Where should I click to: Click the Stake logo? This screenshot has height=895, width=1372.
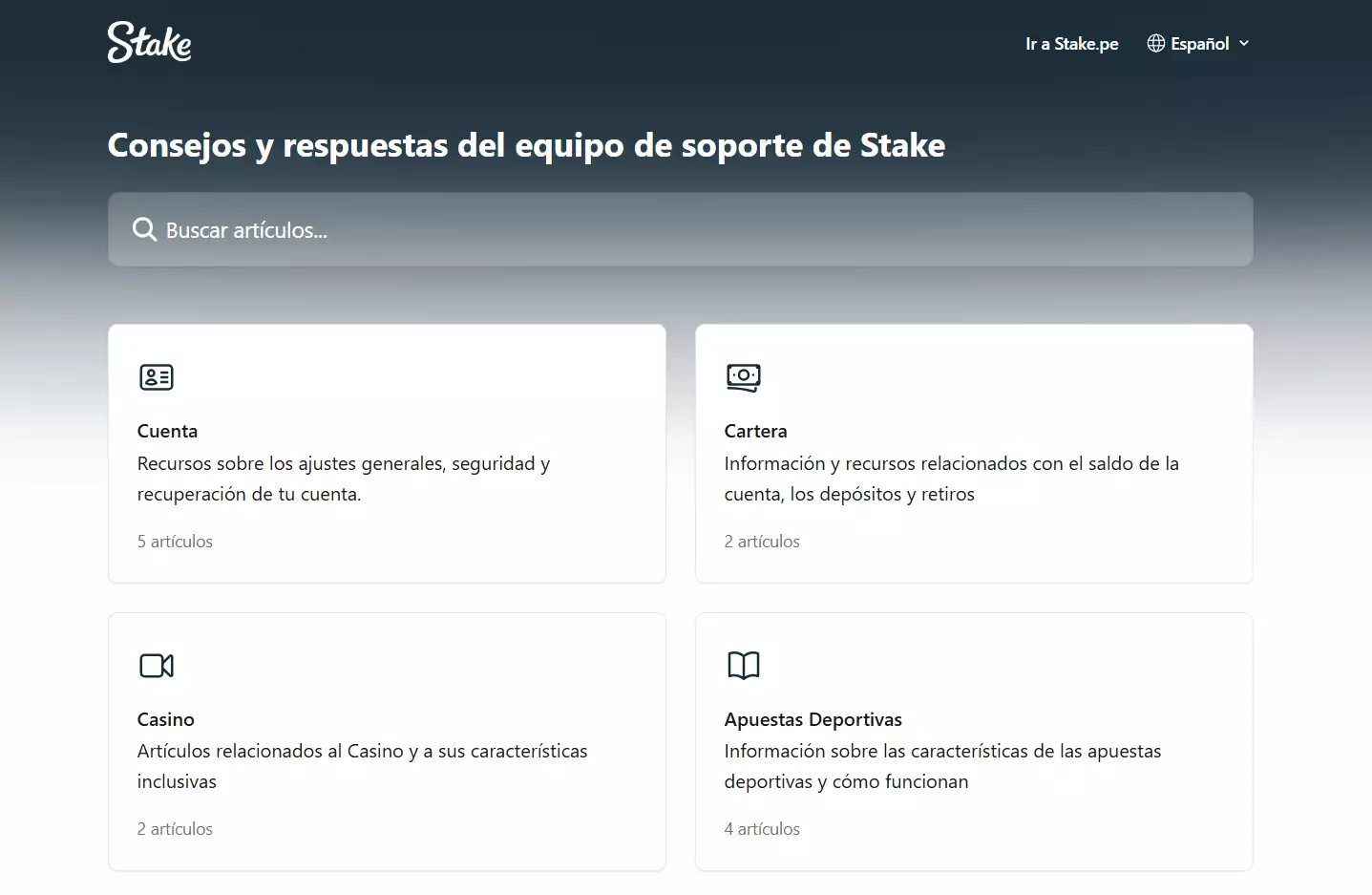point(150,43)
